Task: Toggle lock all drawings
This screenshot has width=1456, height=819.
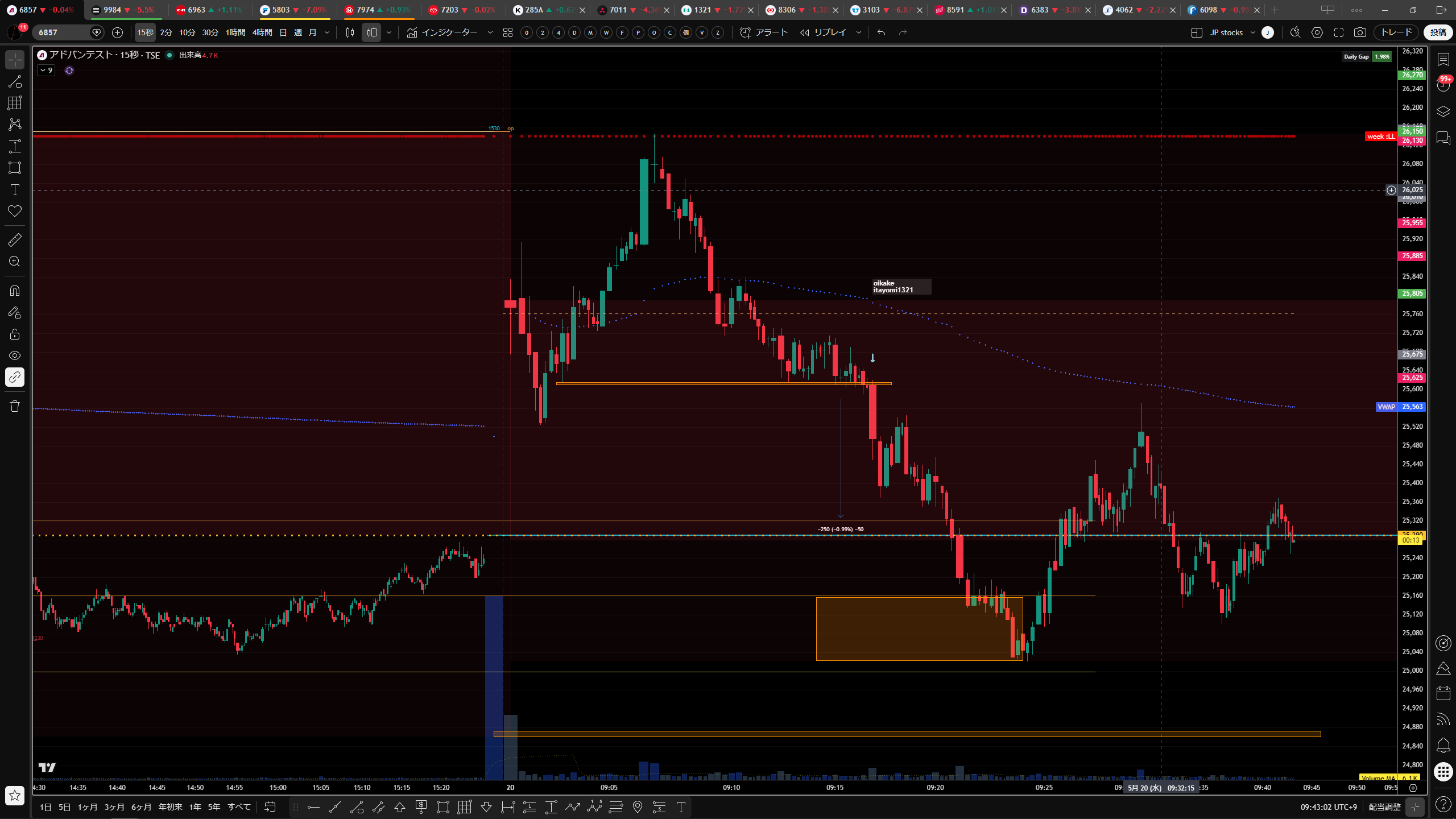Action: click(15, 334)
